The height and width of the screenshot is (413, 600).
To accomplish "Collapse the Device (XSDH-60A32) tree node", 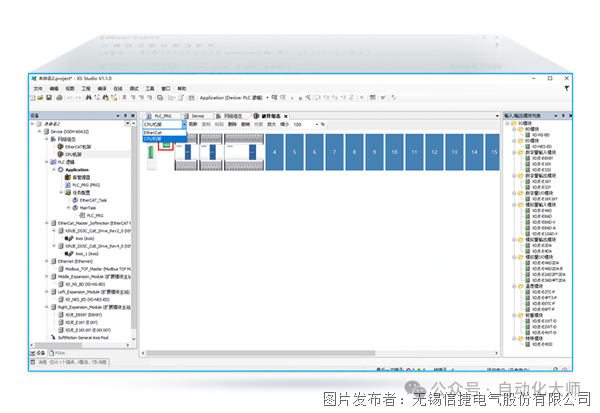I will pyautogui.click(x=39, y=131).
